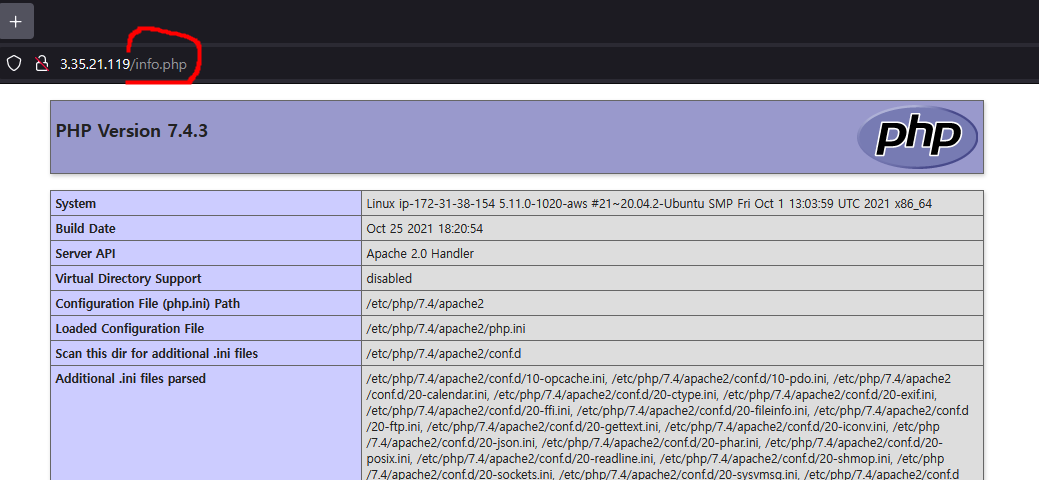The image size is (1039, 480).
Task: Click the Server API label
Action: pos(87,254)
